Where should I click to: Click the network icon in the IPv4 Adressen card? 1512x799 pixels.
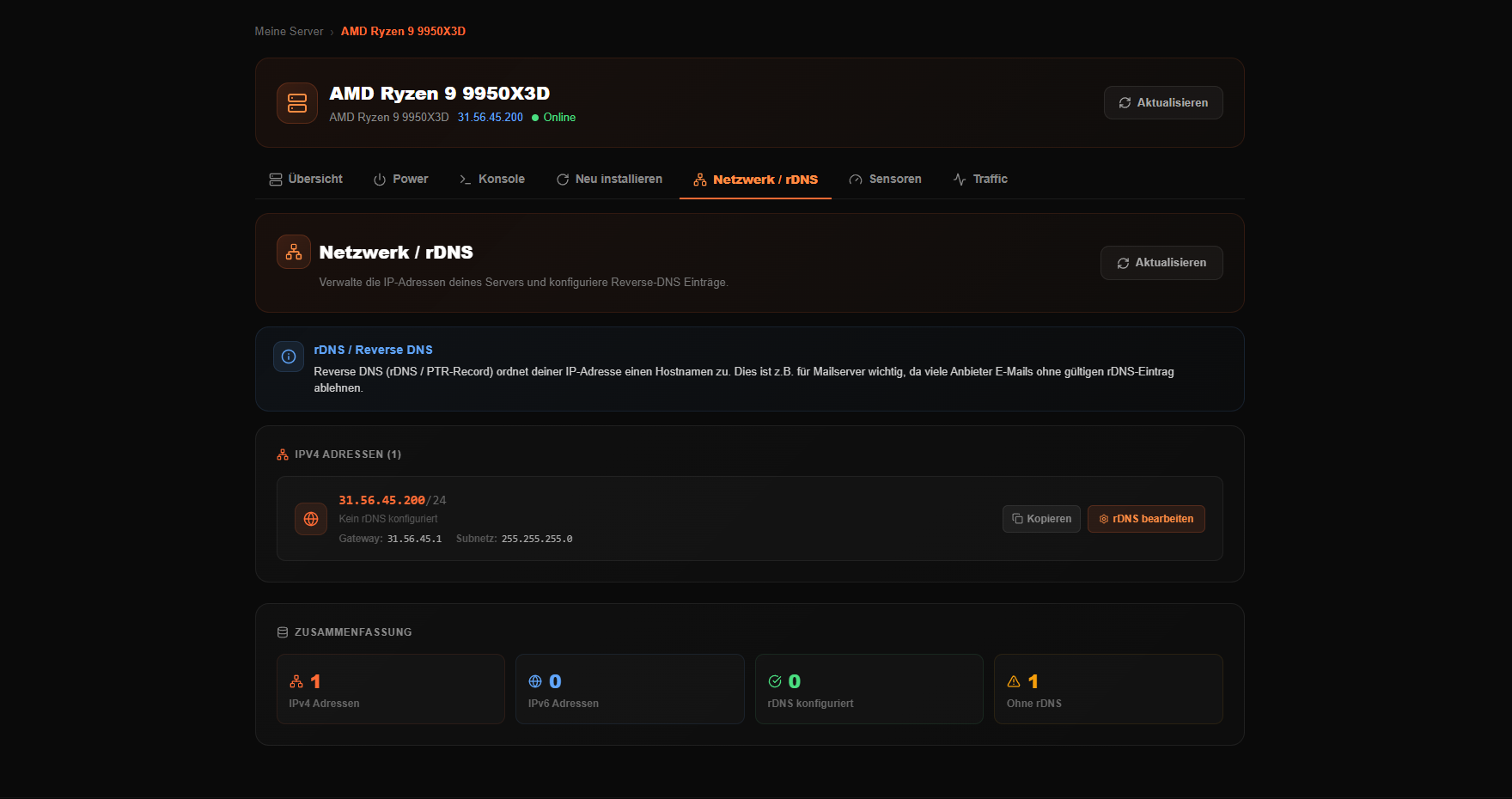[296, 681]
